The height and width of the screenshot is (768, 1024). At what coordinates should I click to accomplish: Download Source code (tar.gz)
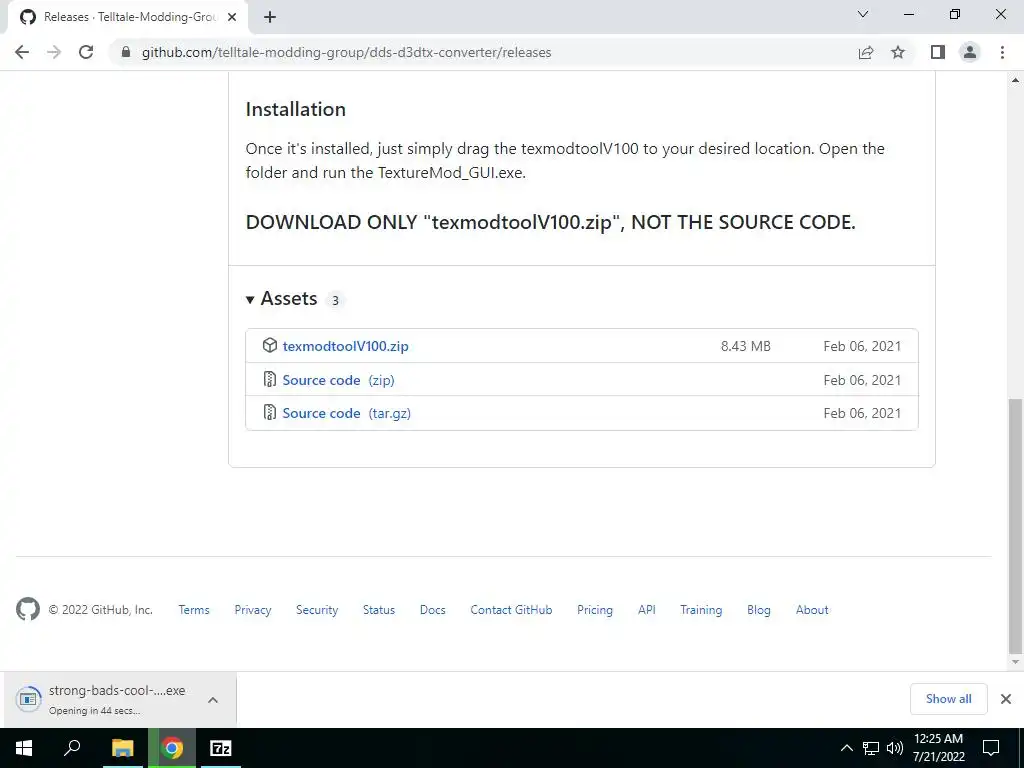[347, 413]
